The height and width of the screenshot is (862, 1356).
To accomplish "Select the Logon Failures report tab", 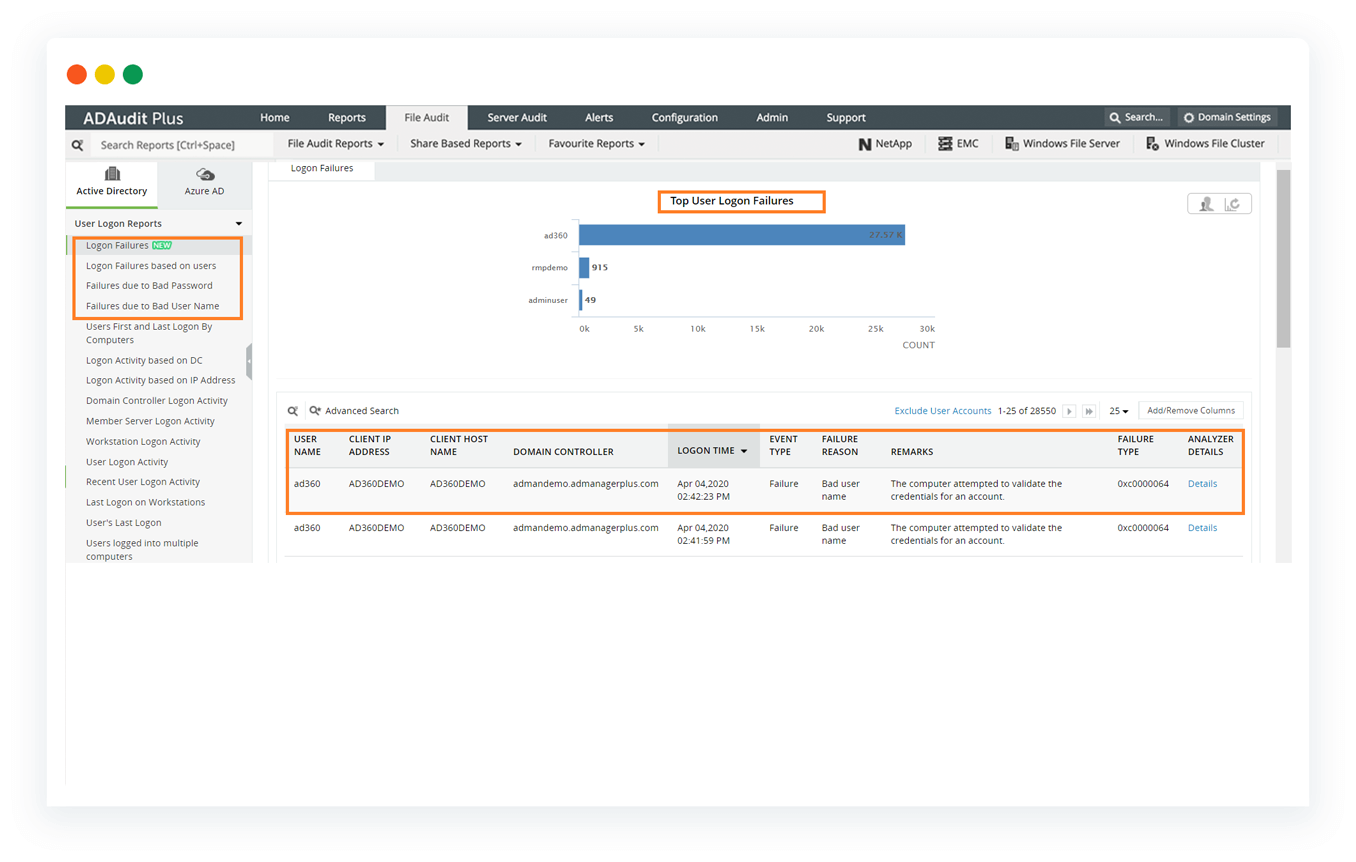I will [x=322, y=169].
